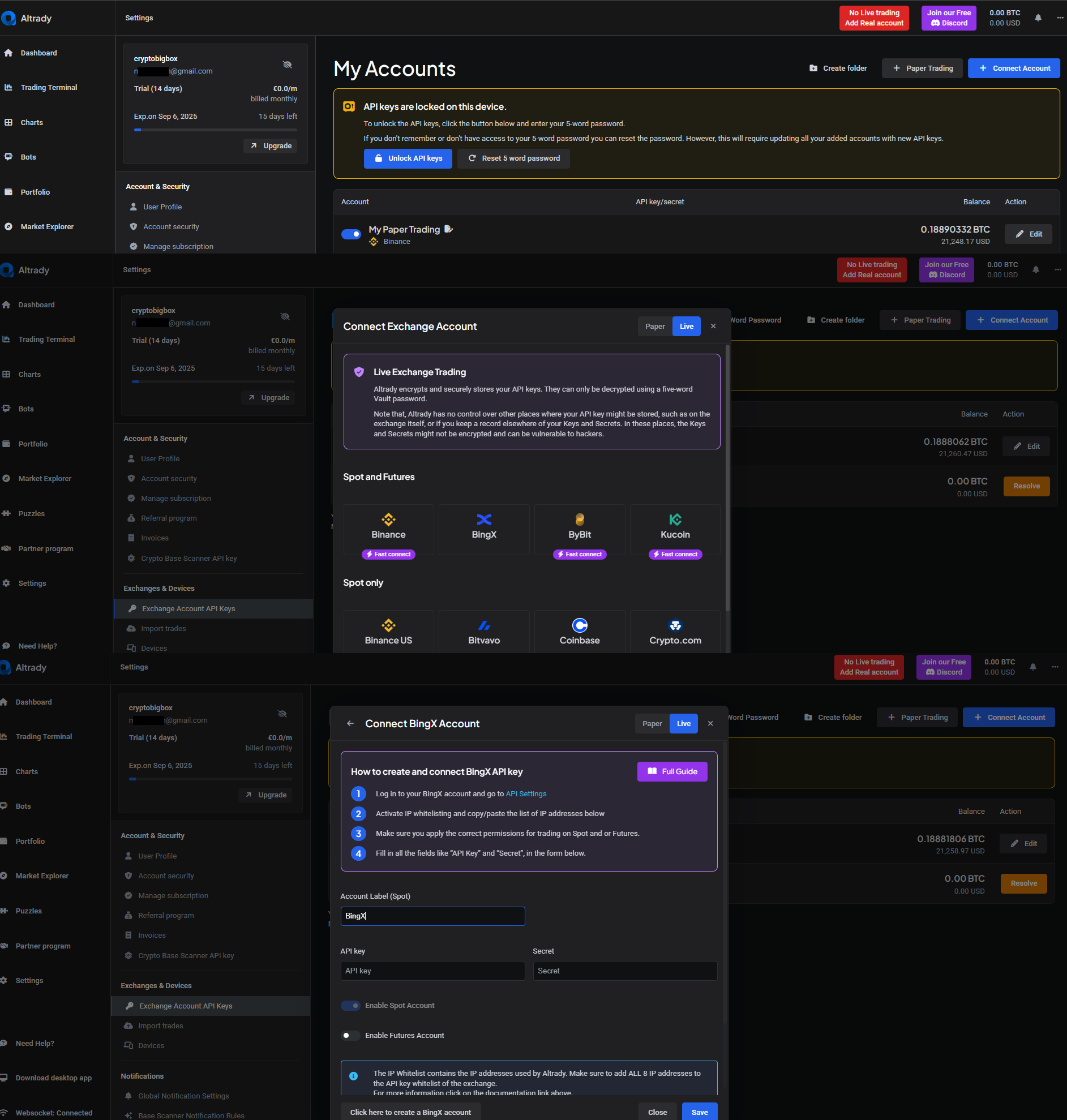Turn on the Enable Futures Account switch
The width and height of the screenshot is (1067, 1120).
point(350,1036)
